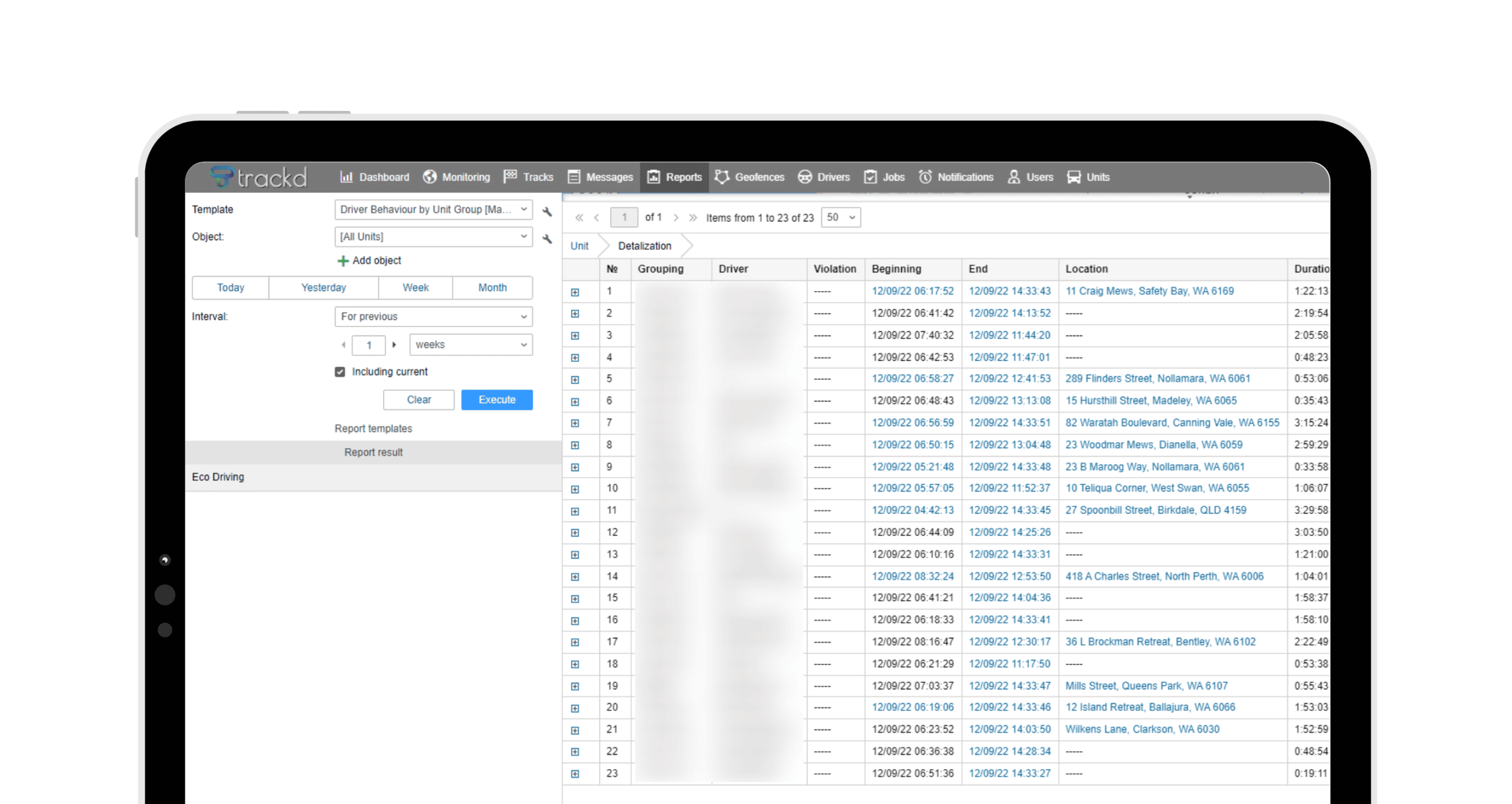Screen dimensions: 1512x804
Task: Open the weeks unit dropdown
Action: click(470, 345)
